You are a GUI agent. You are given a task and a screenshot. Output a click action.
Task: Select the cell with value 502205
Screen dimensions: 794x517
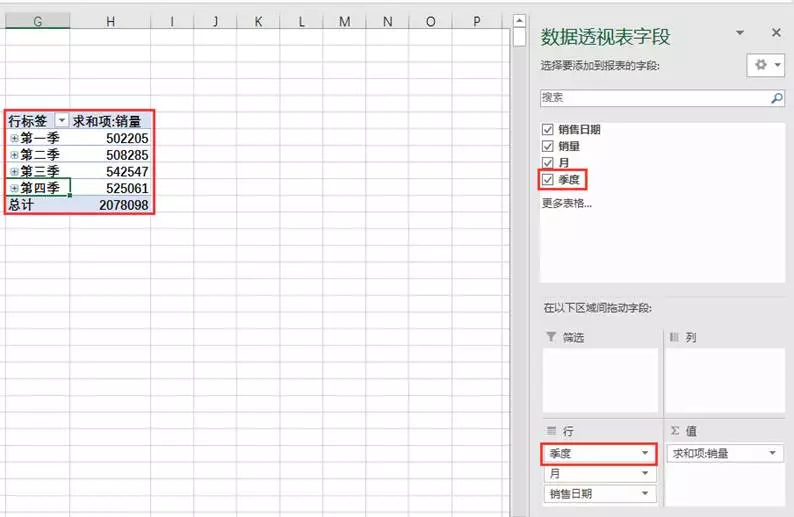click(110, 138)
